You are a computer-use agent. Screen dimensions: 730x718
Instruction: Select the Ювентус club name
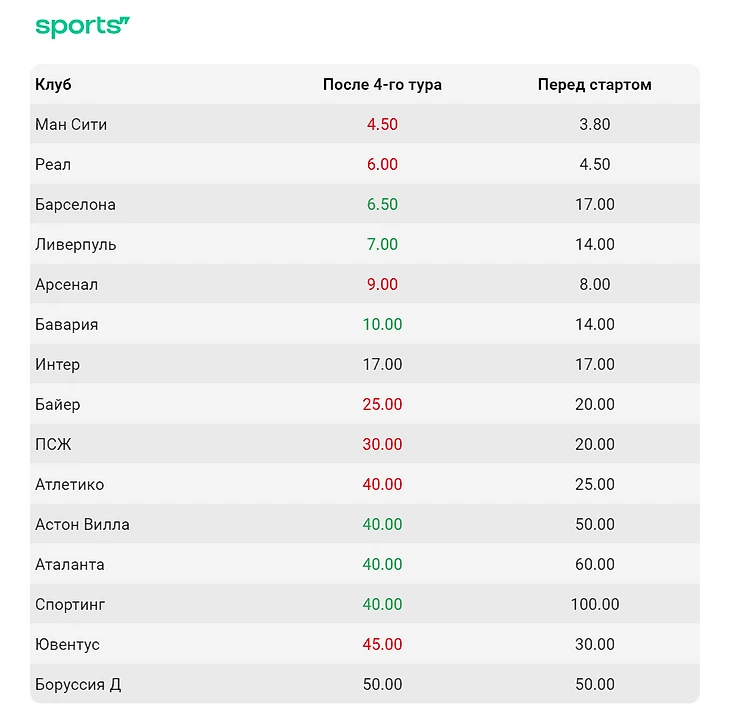tap(68, 645)
